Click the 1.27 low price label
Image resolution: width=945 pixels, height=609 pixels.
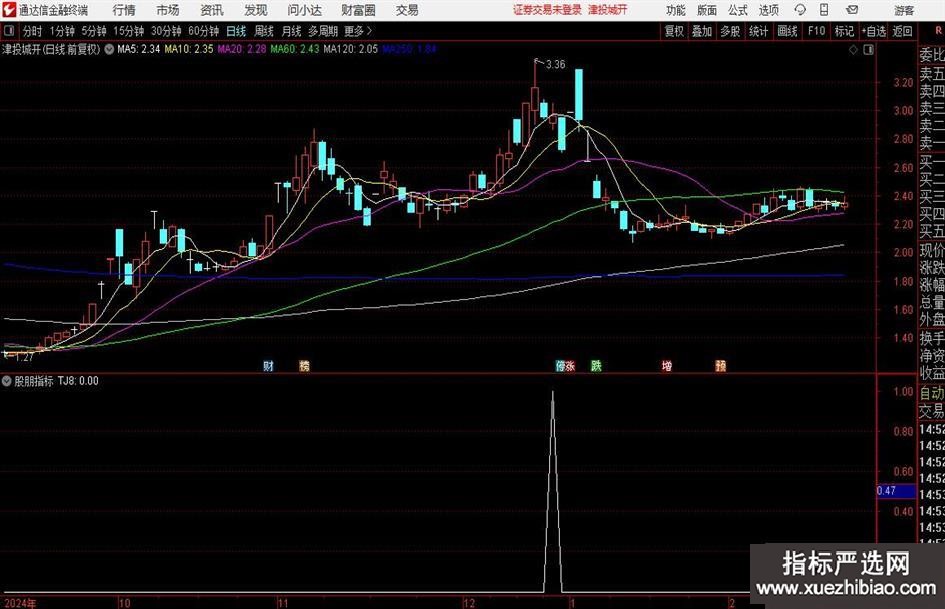(24, 357)
